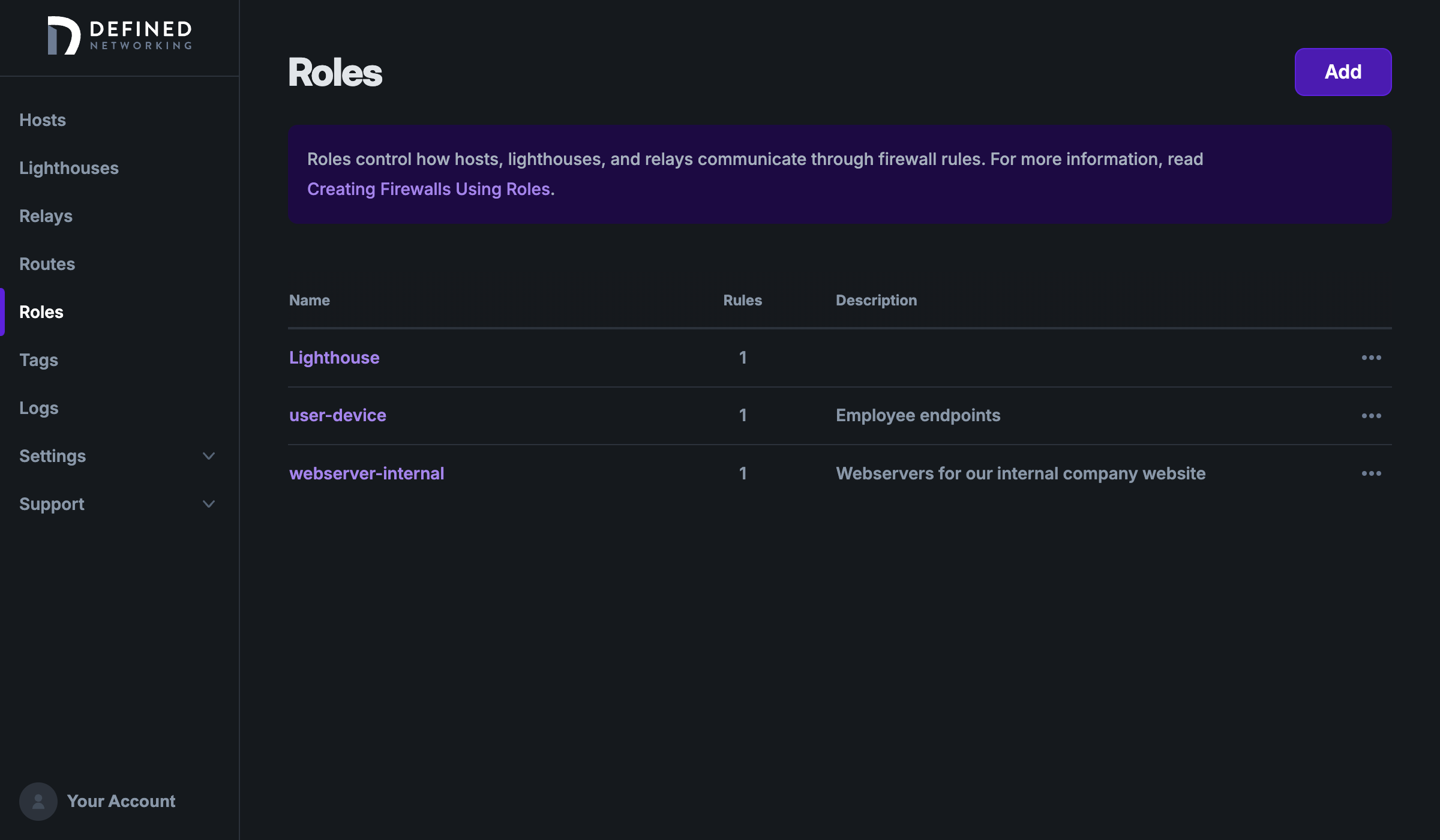
Task: Click the Hosts navigation icon
Action: [42, 119]
